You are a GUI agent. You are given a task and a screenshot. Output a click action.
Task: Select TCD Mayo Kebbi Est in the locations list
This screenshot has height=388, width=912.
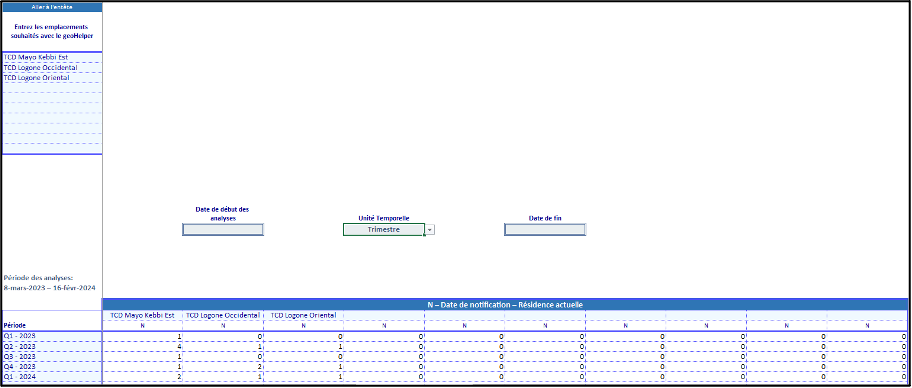[52, 58]
